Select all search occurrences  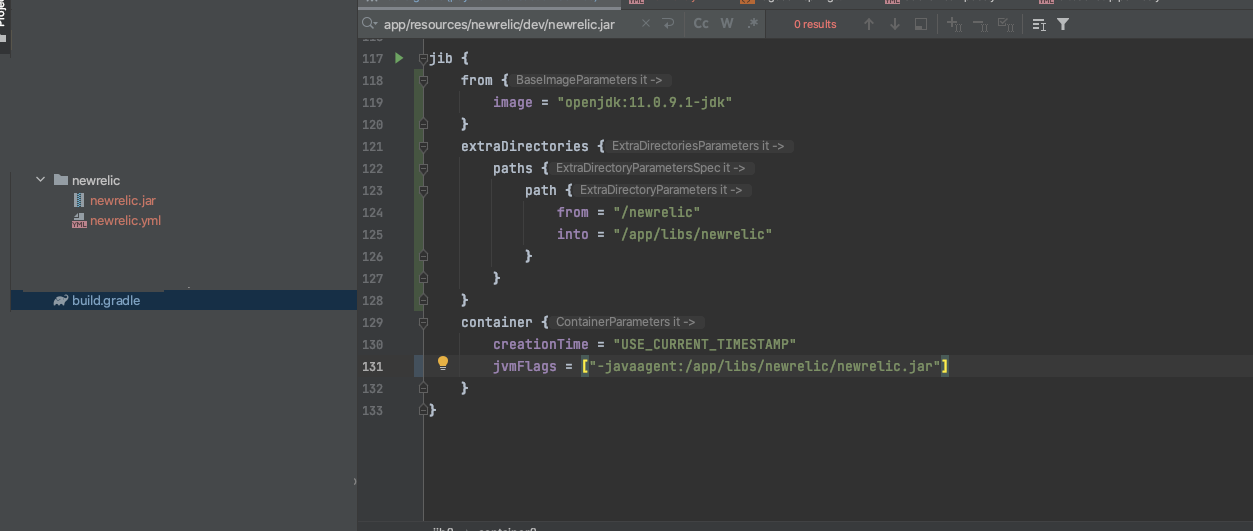(x=1006, y=24)
